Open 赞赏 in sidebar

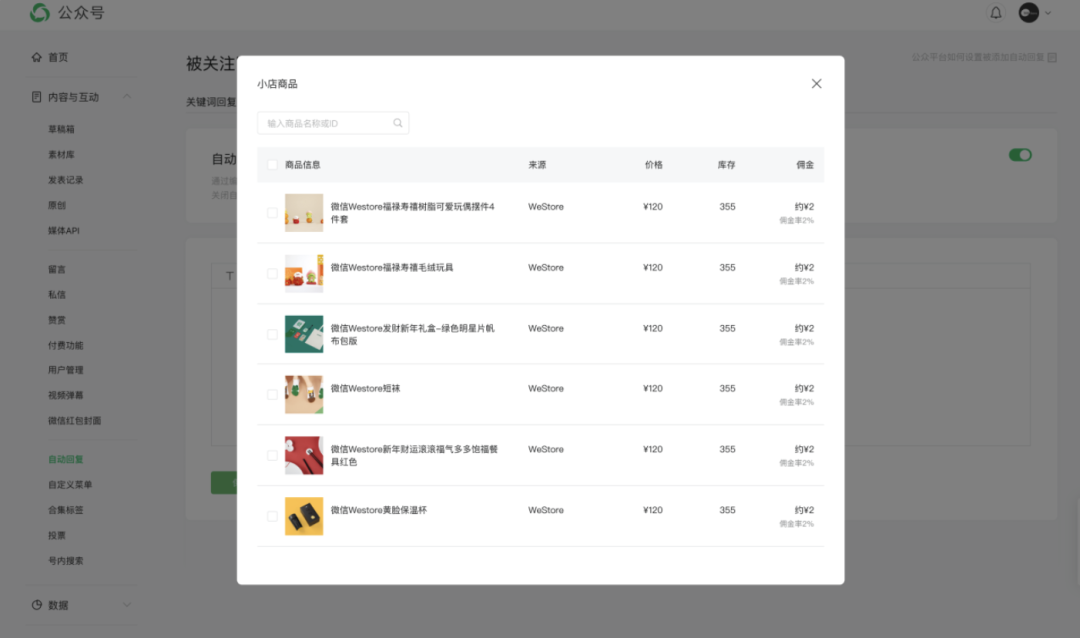pyautogui.click(x=56, y=320)
